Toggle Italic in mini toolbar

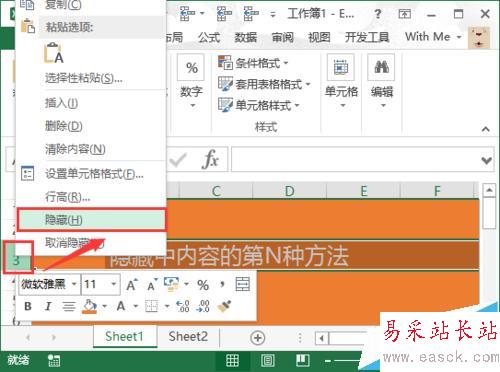(x=48, y=306)
